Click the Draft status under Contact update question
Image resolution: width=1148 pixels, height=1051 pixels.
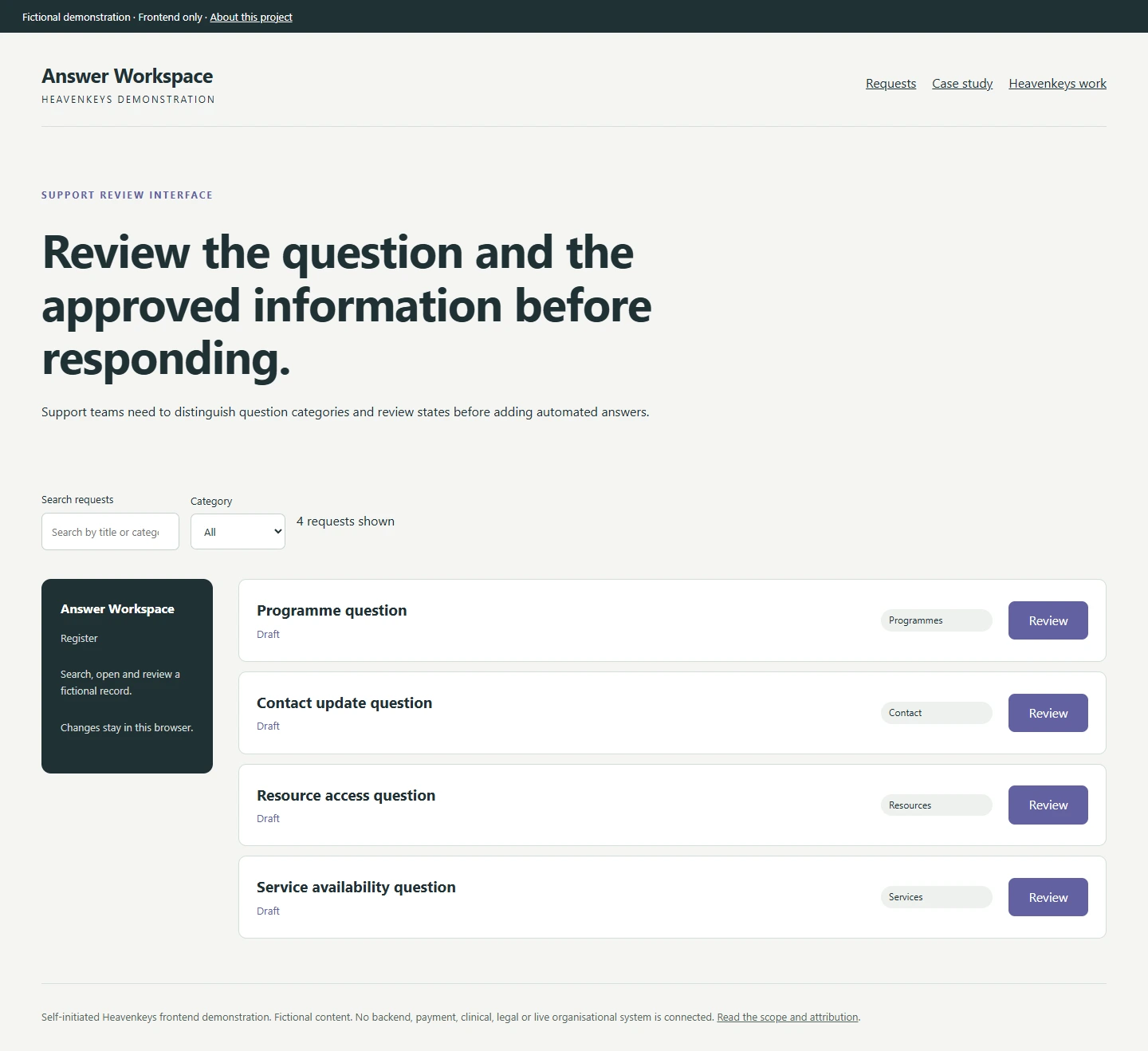click(268, 726)
